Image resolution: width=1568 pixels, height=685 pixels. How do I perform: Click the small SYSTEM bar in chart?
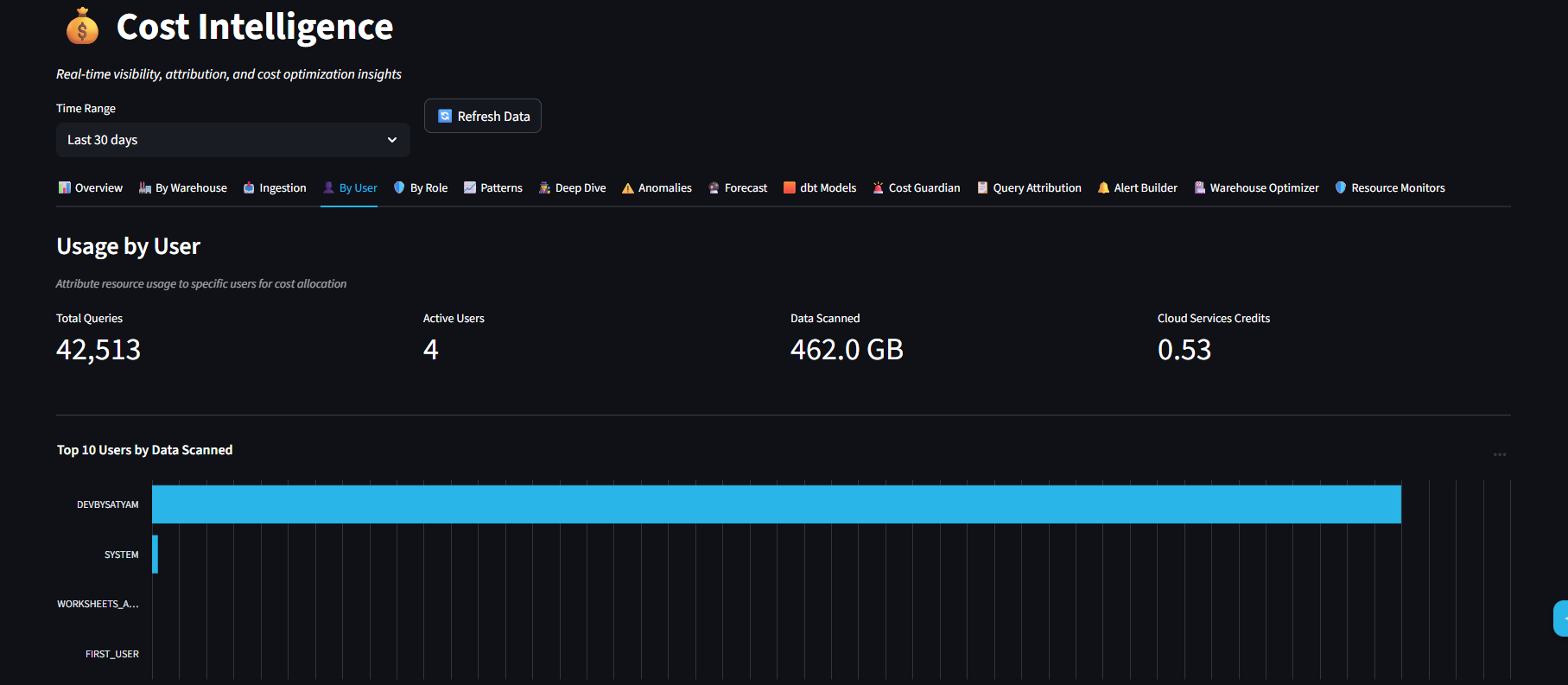click(156, 555)
